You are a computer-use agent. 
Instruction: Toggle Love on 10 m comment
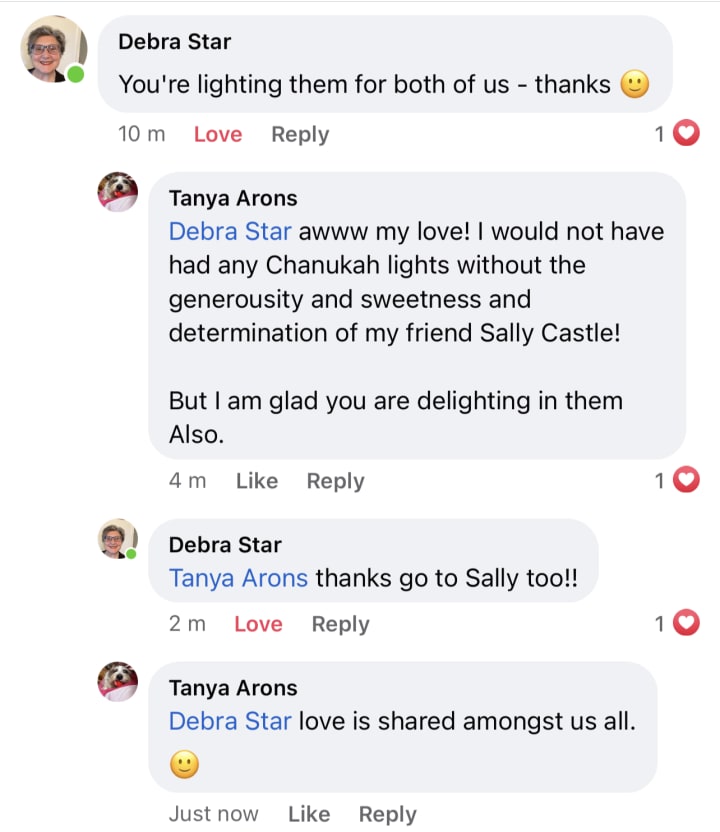(x=218, y=134)
